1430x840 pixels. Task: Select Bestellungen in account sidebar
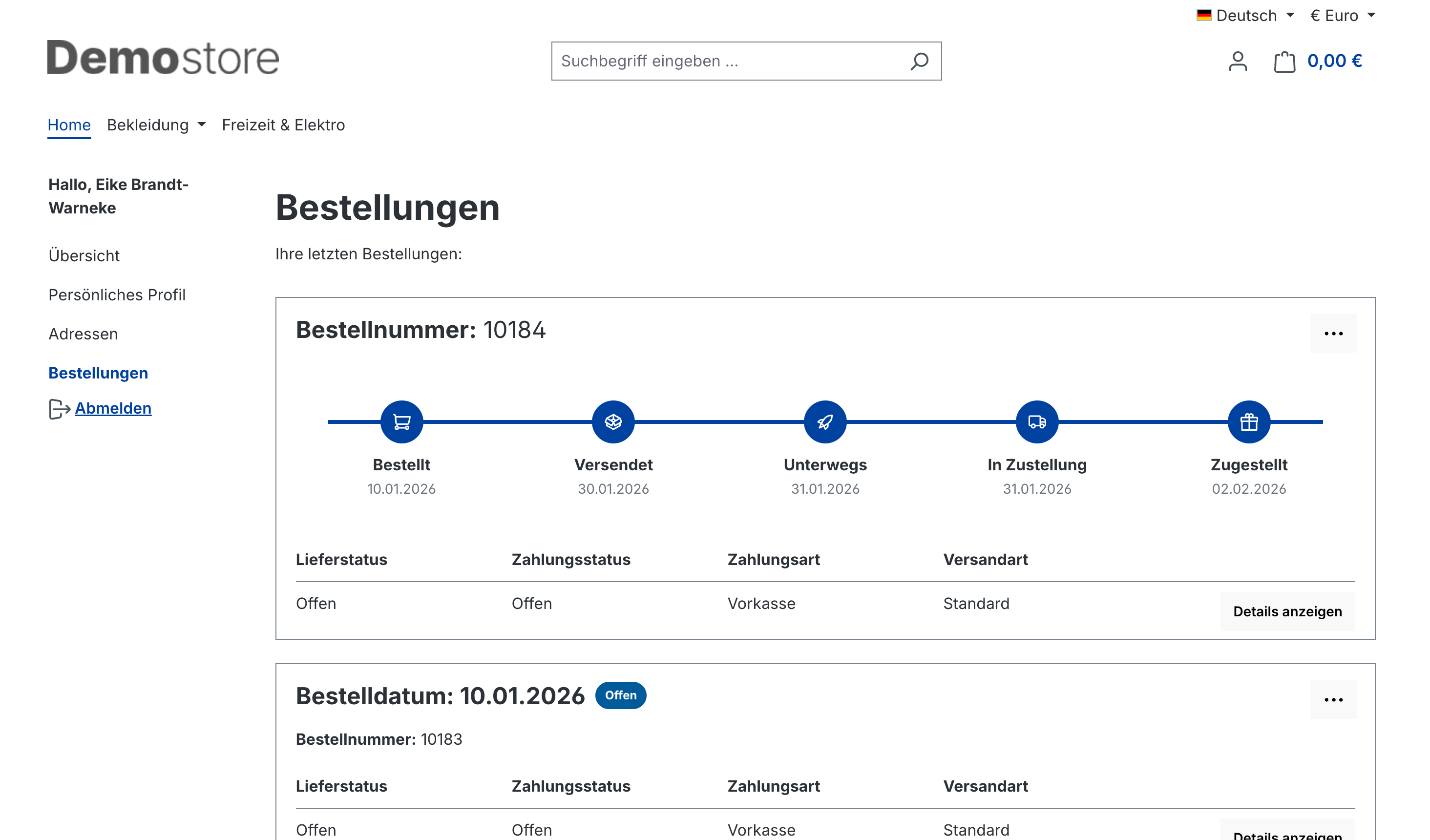[98, 373]
